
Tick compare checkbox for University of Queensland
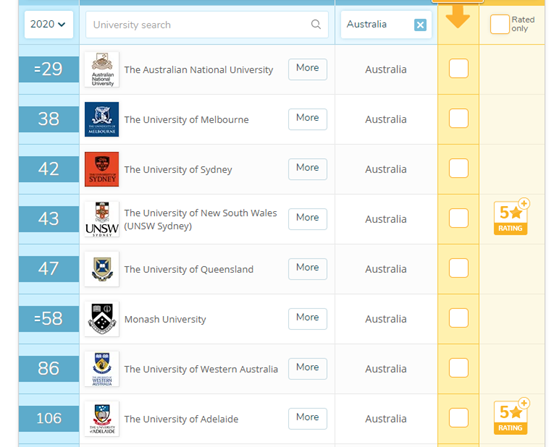tap(459, 268)
